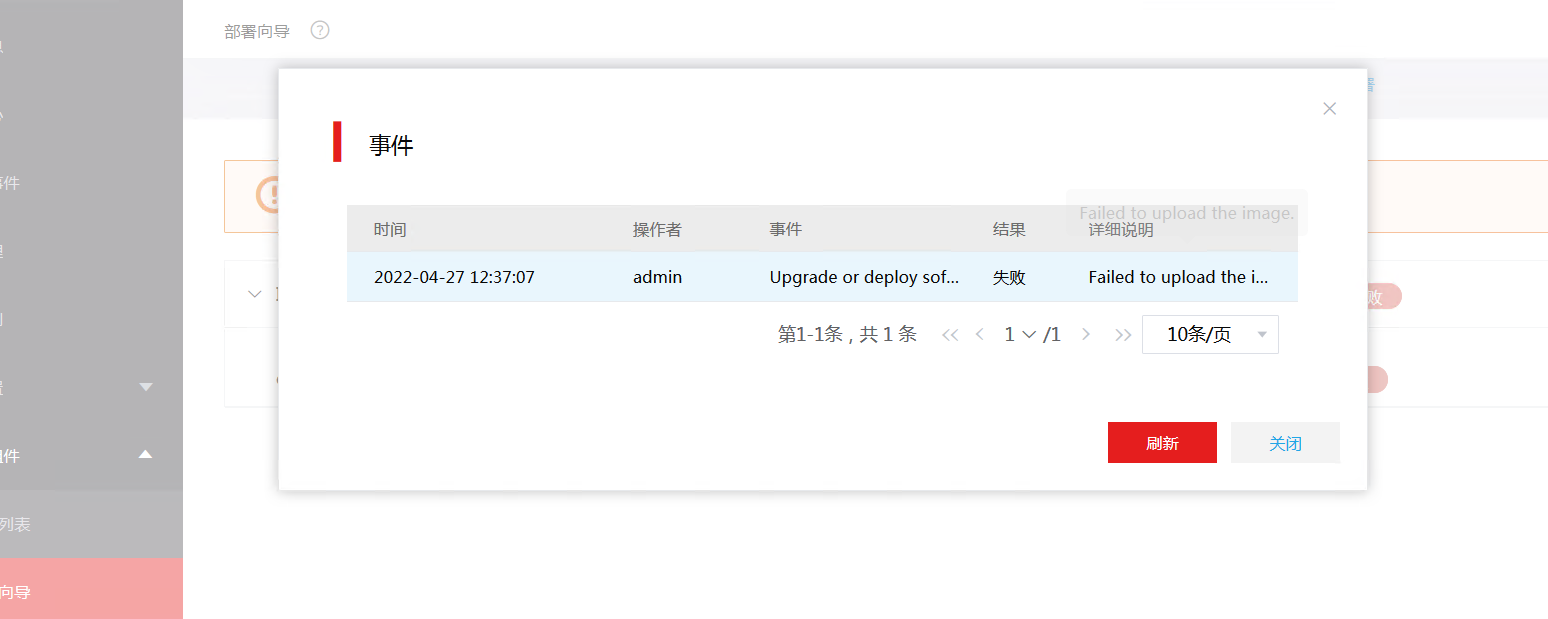Click the help icon beside 部署向导
The height and width of the screenshot is (619, 1548).
(320, 30)
